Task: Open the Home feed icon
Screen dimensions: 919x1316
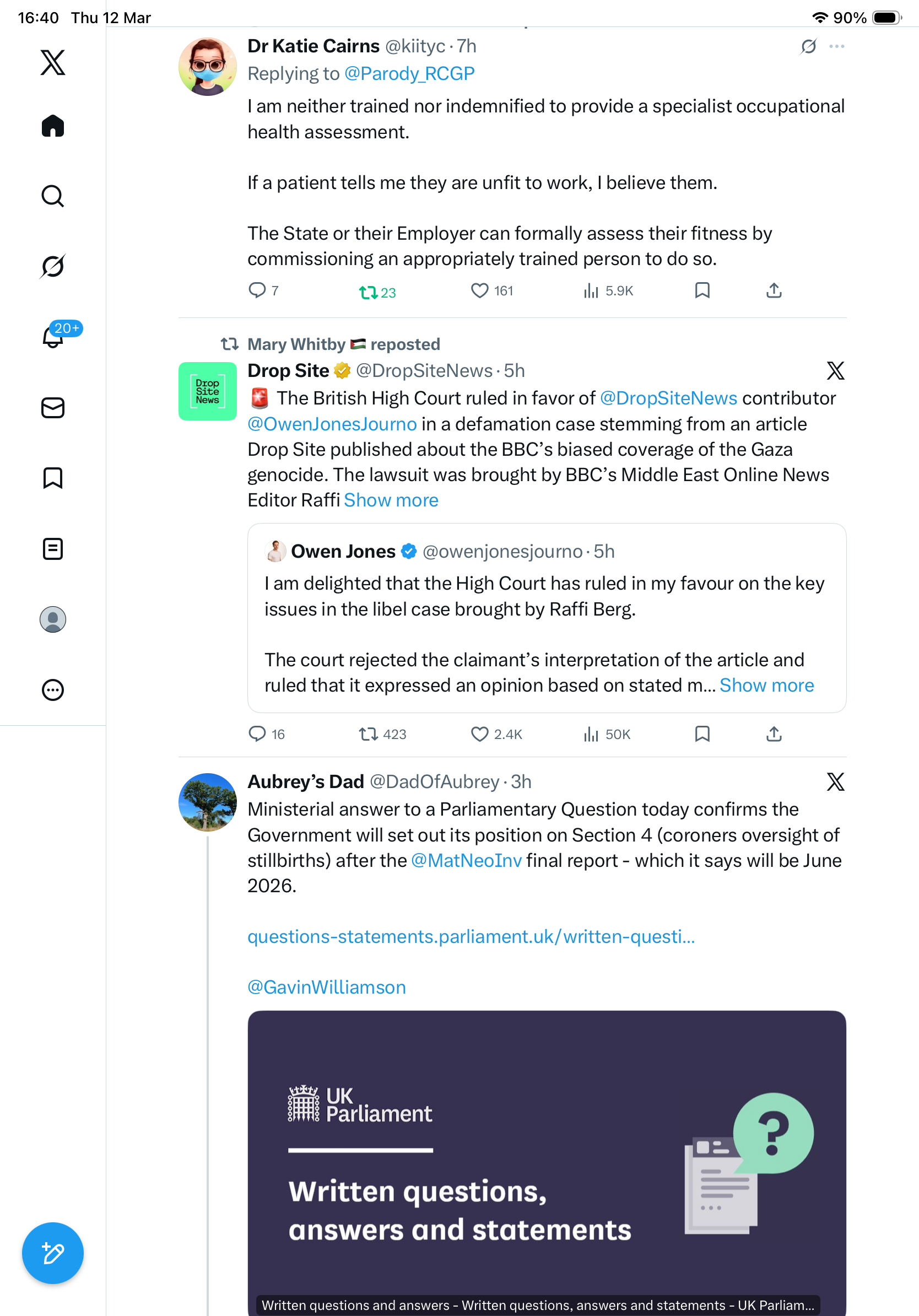Action: point(53,126)
